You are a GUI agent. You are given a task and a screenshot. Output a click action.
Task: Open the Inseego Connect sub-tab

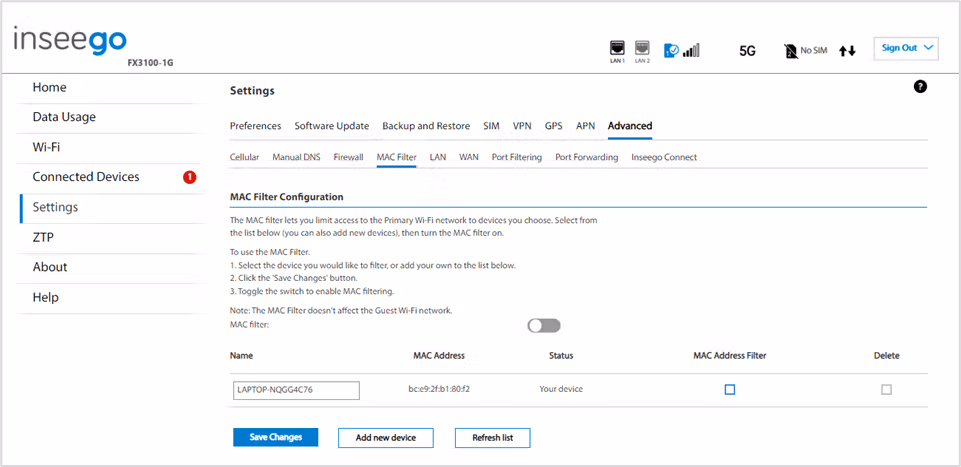(x=664, y=158)
